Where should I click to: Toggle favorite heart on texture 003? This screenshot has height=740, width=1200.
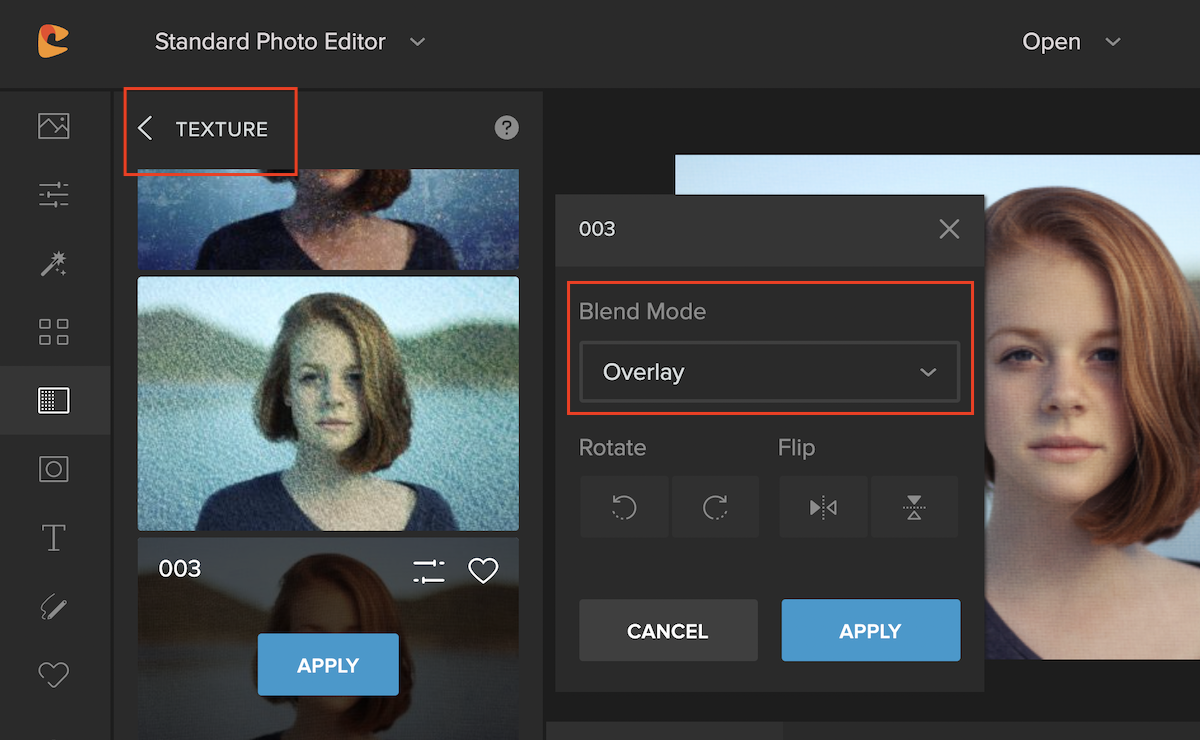pyautogui.click(x=483, y=571)
